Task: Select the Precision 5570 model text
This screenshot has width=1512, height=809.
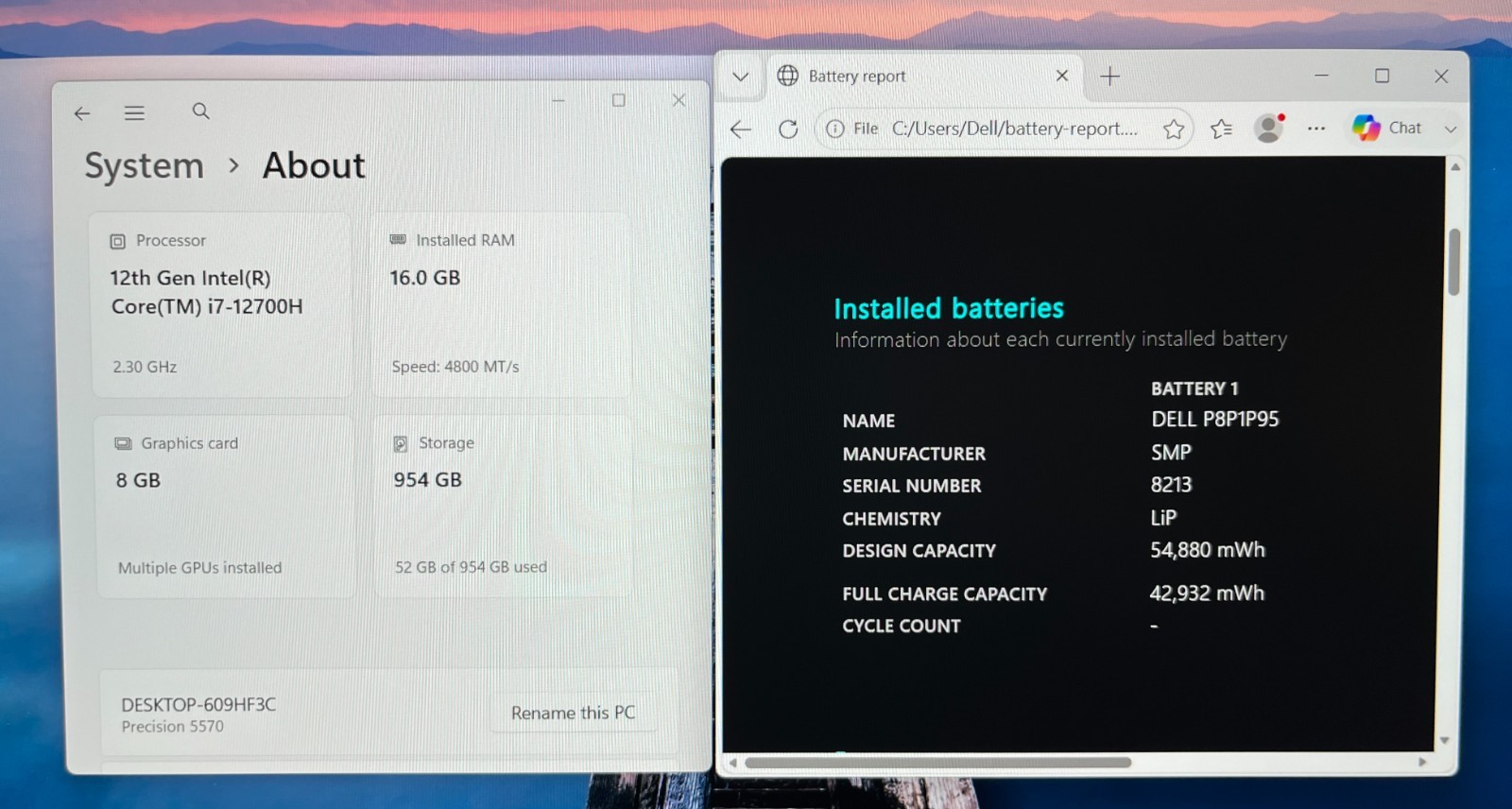Action: pos(173,727)
